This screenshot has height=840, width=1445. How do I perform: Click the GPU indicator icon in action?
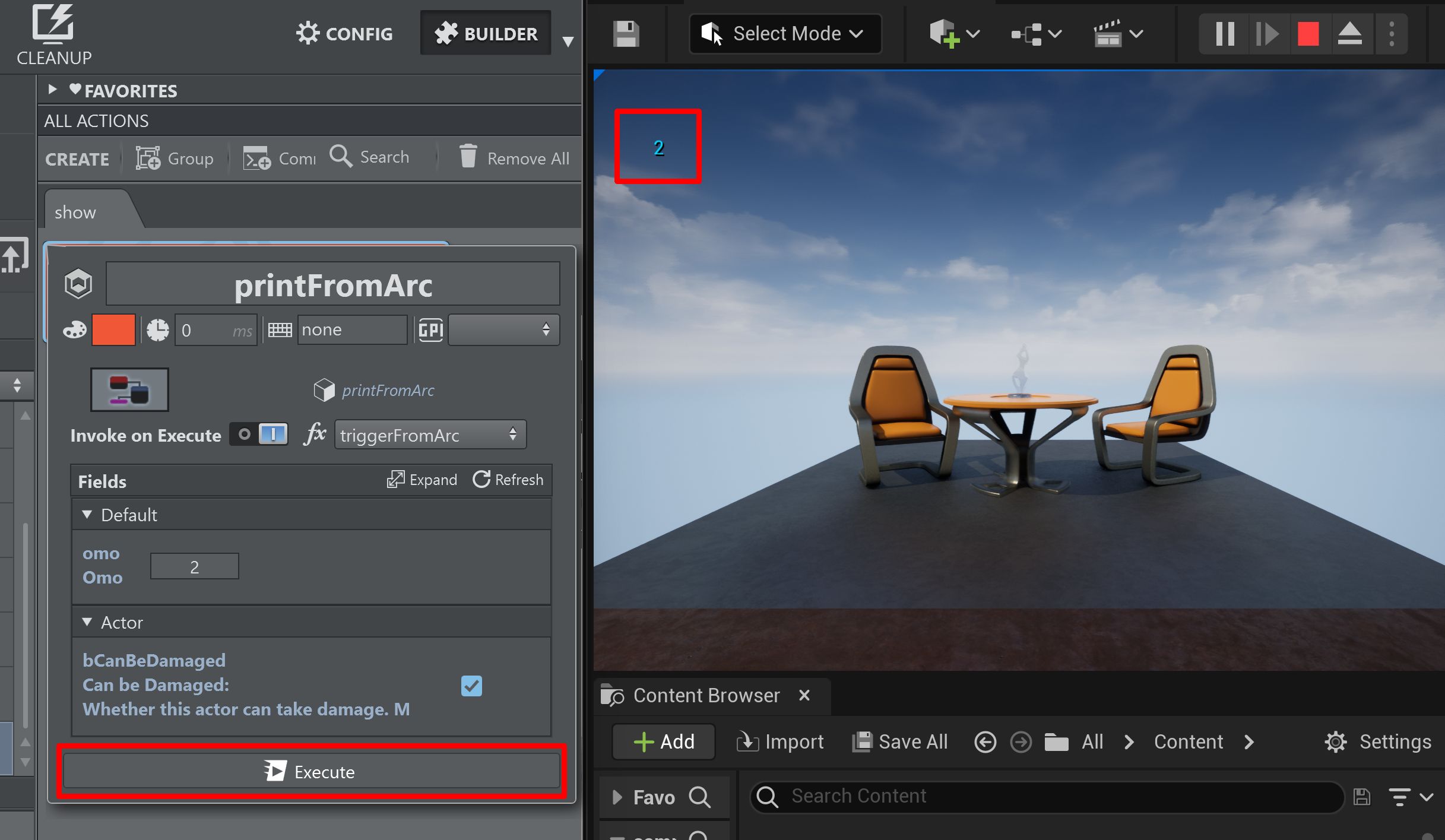coord(430,330)
